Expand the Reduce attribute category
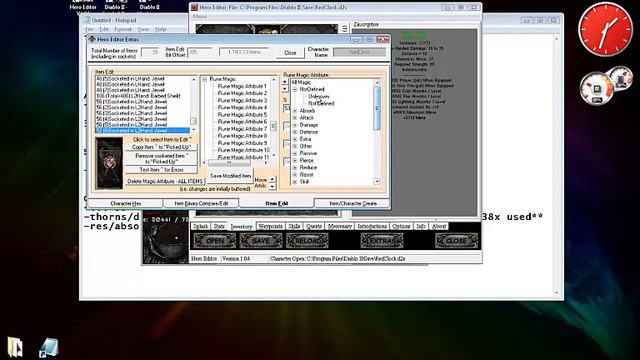The width and height of the screenshot is (640, 360). coord(295,167)
